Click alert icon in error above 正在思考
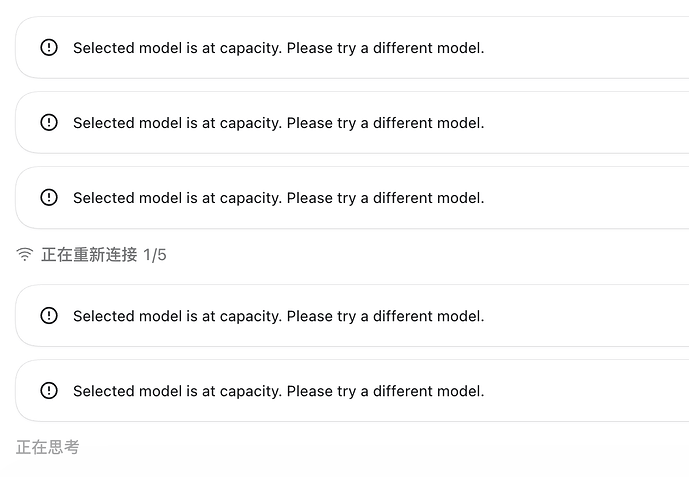 [x=49, y=390]
